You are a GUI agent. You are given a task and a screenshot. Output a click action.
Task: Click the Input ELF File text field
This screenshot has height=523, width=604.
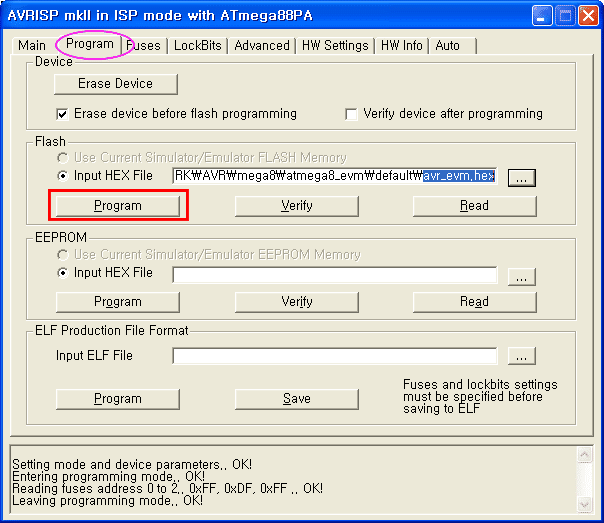pos(335,355)
